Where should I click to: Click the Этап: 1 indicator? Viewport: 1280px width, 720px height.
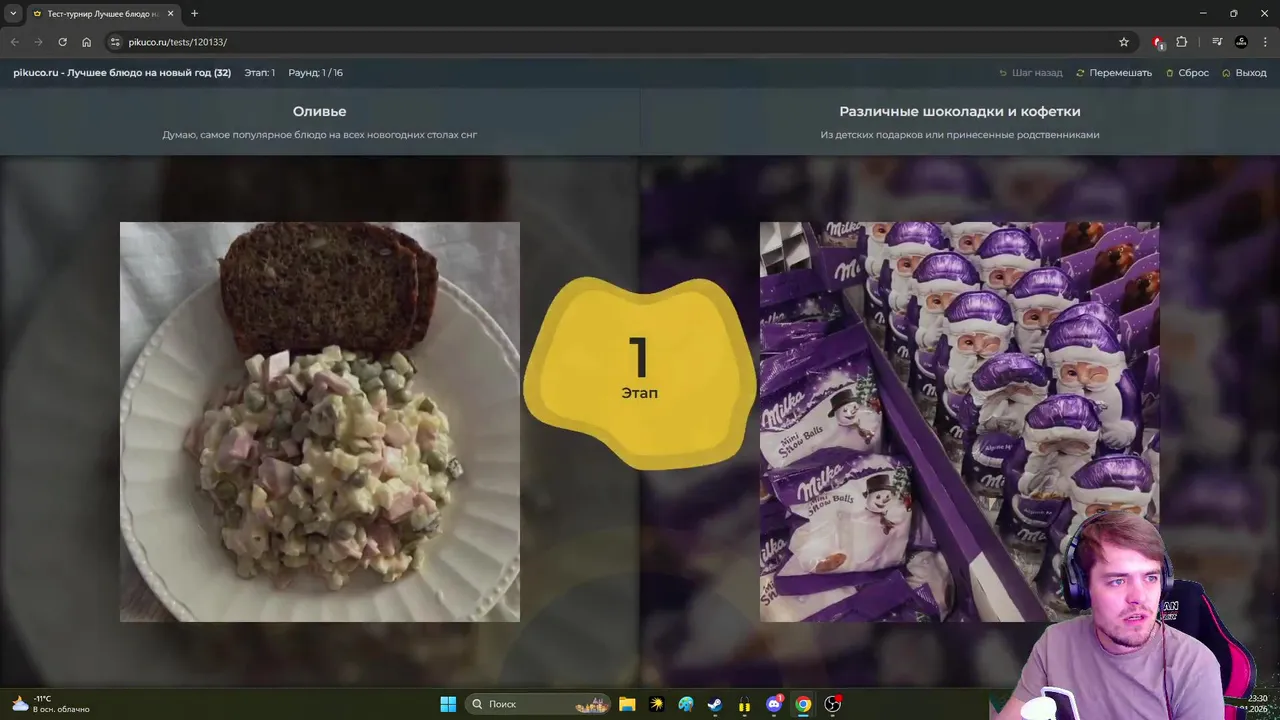(260, 73)
